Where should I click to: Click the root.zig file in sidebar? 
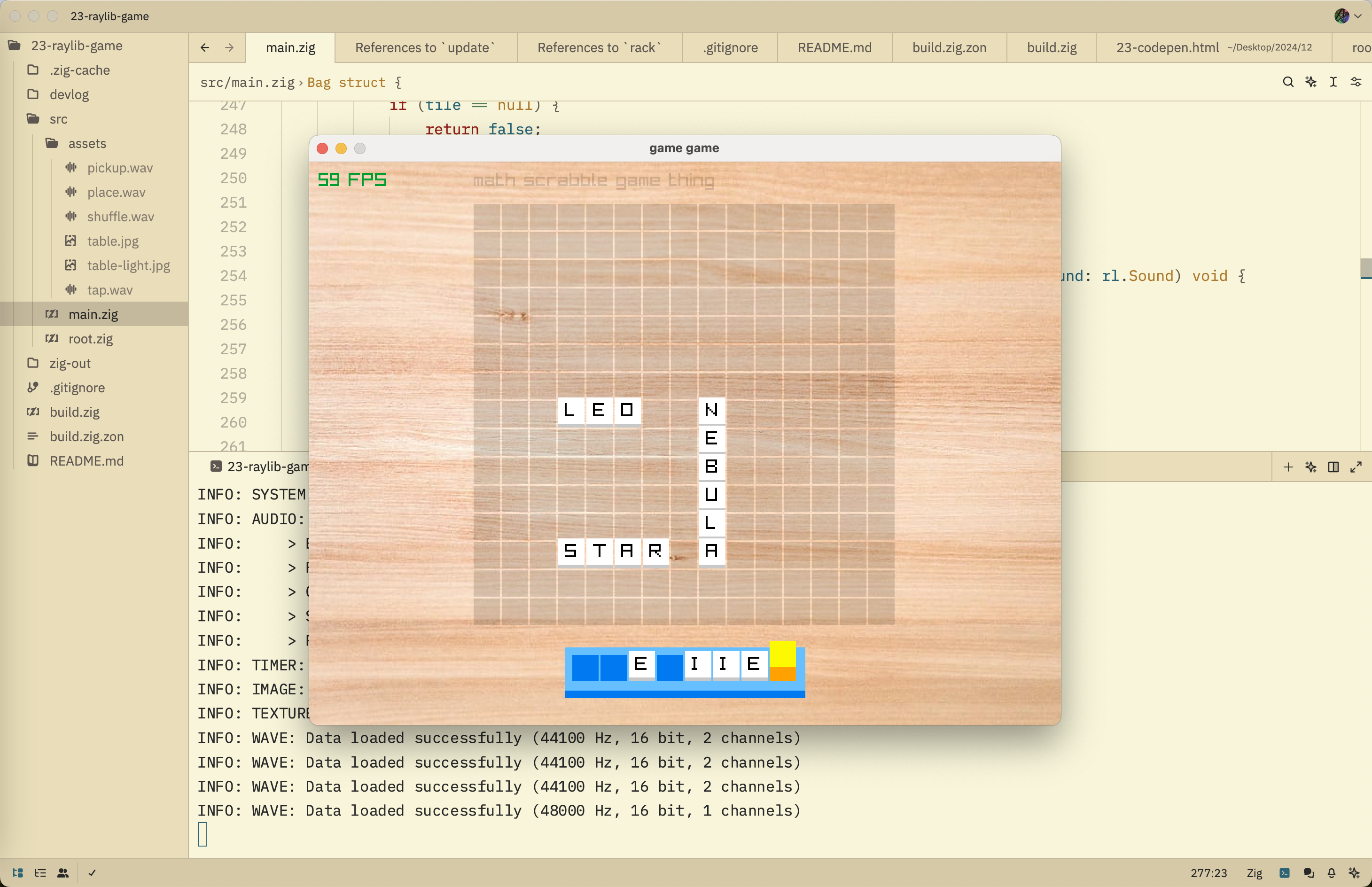coord(92,338)
